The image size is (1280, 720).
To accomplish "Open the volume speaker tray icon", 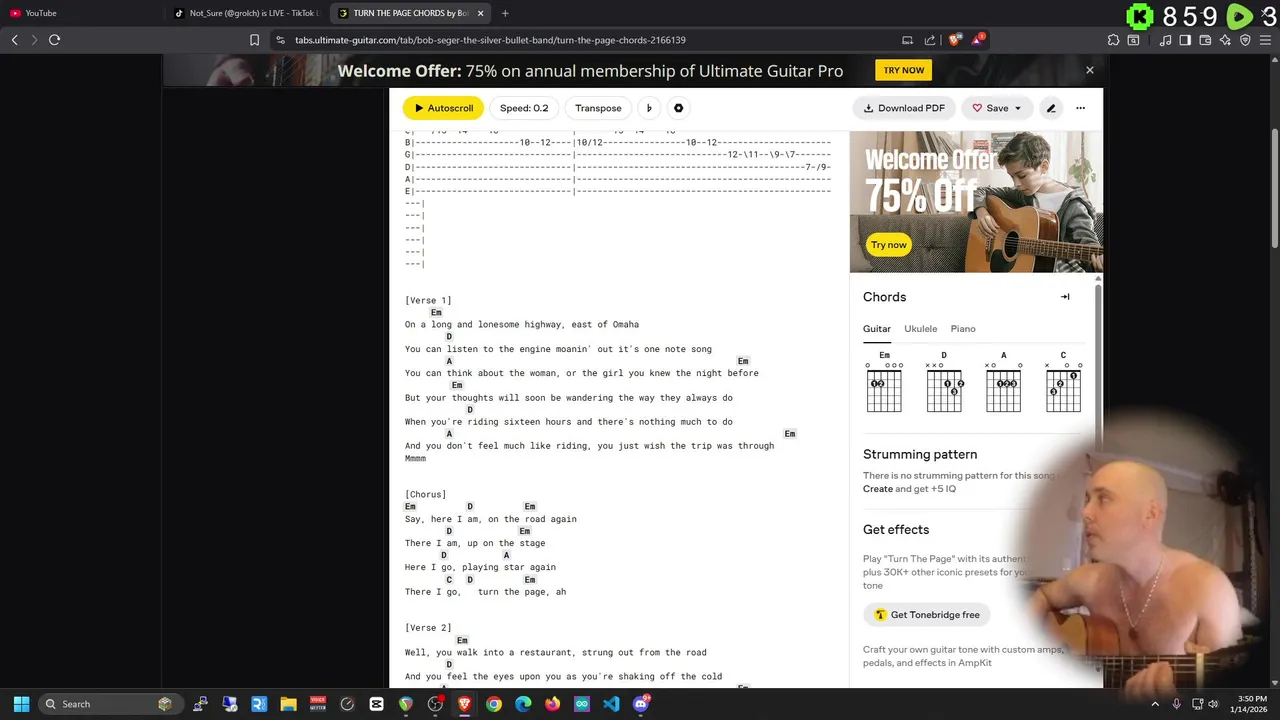I will pyautogui.click(x=1213, y=704).
